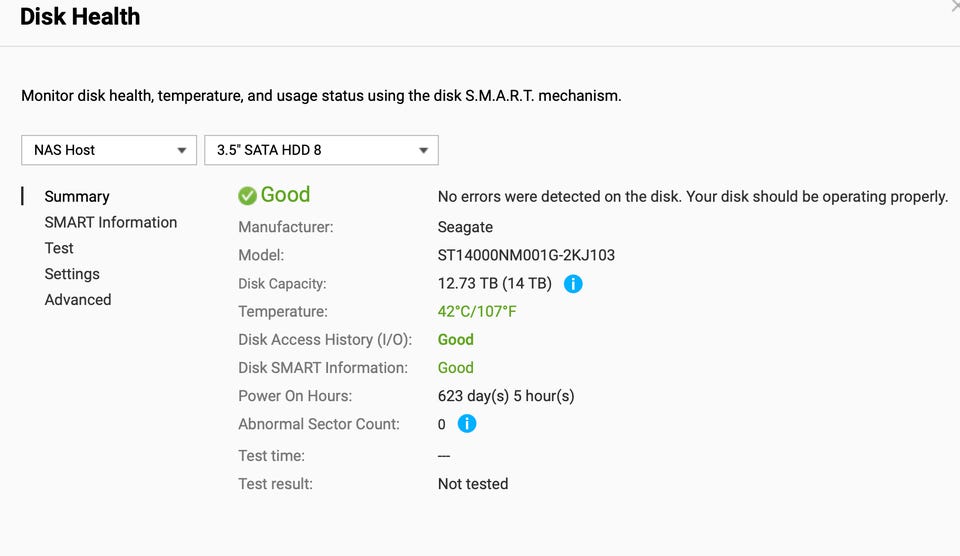
Task: Expand the 3.5" SATA HDD 8 disk selector
Action: click(321, 150)
